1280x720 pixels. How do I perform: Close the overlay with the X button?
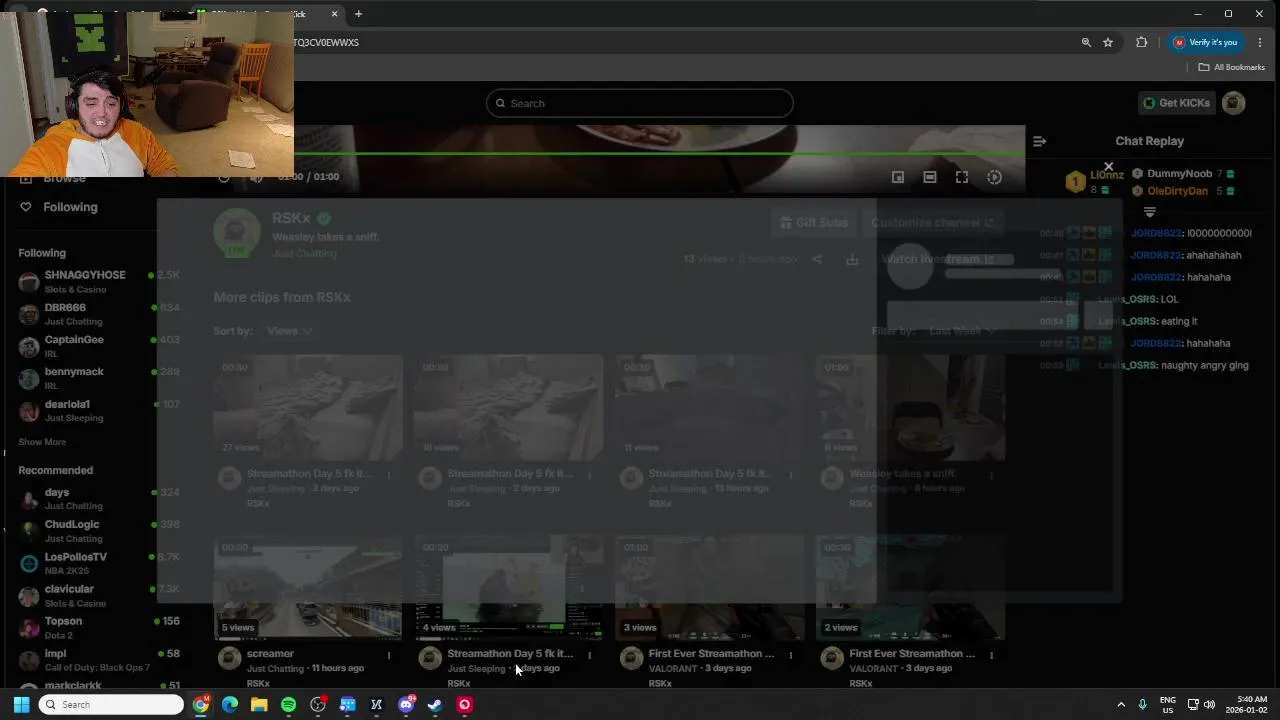click(x=1108, y=167)
